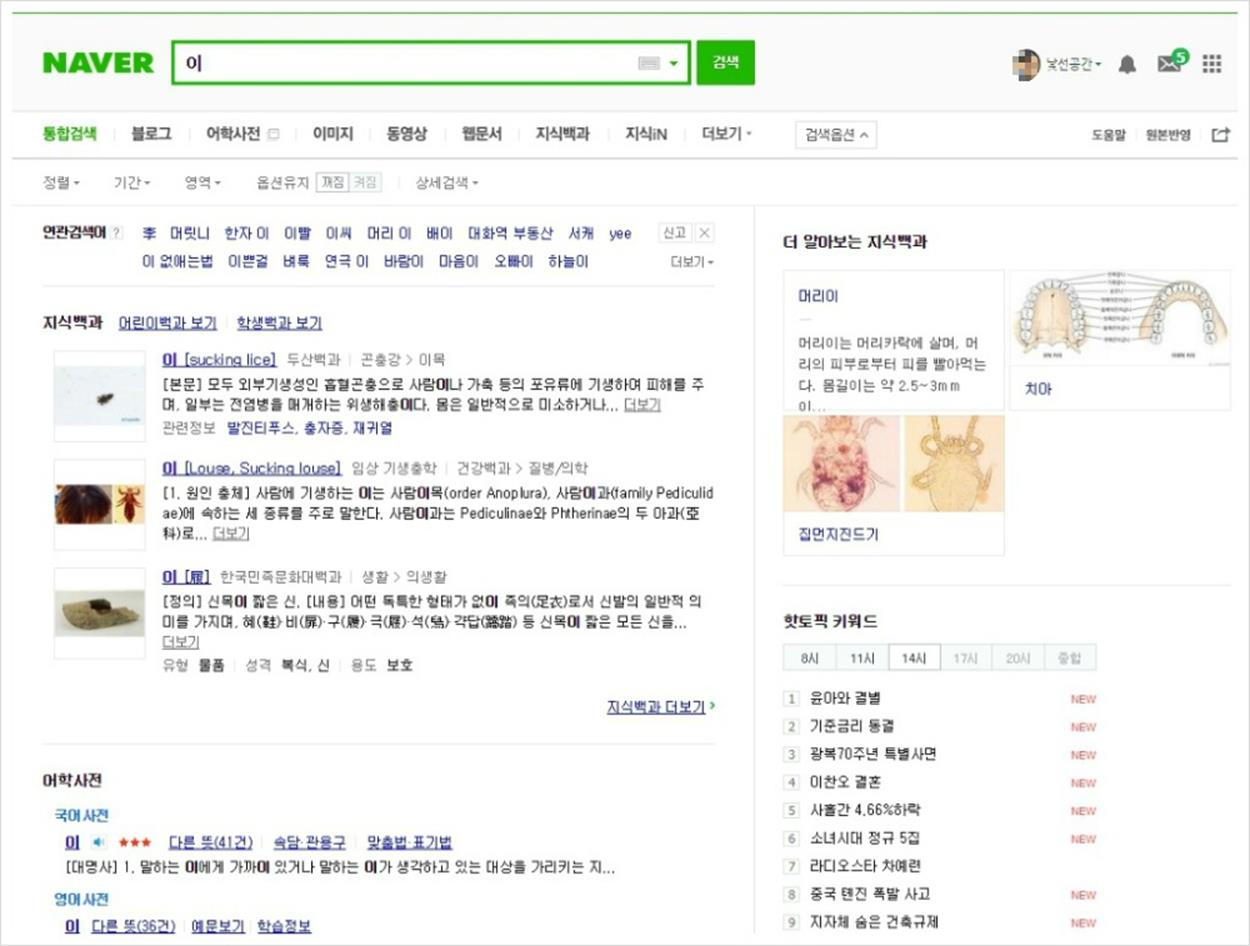Open 학생백과 보기 link
Screen dimensions: 1250x946
coord(279,323)
